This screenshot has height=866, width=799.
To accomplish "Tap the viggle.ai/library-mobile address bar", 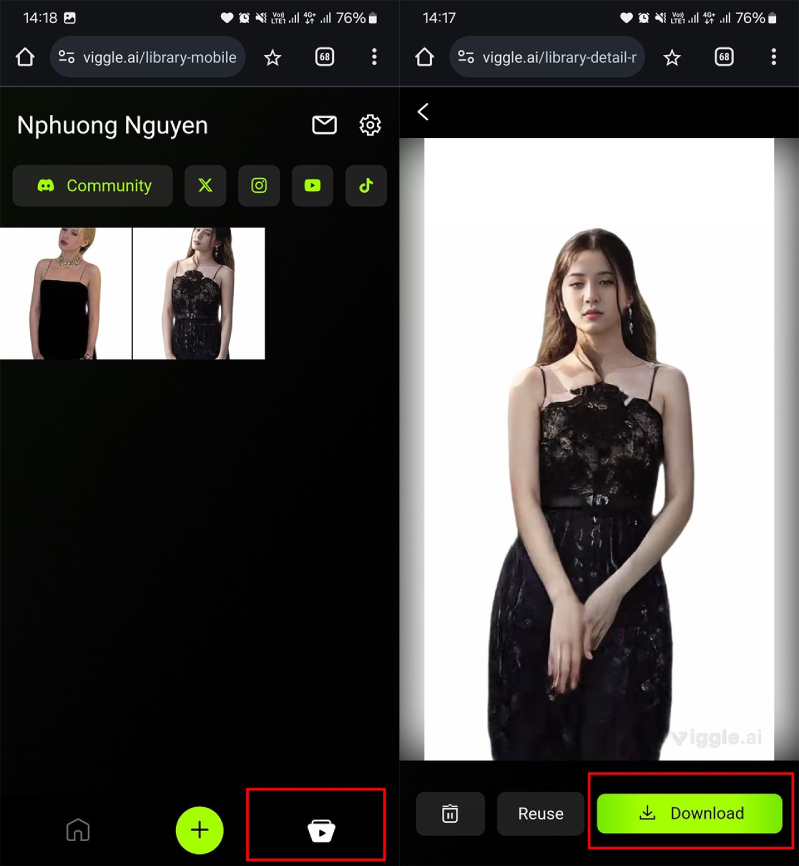I will pyautogui.click(x=147, y=57).
